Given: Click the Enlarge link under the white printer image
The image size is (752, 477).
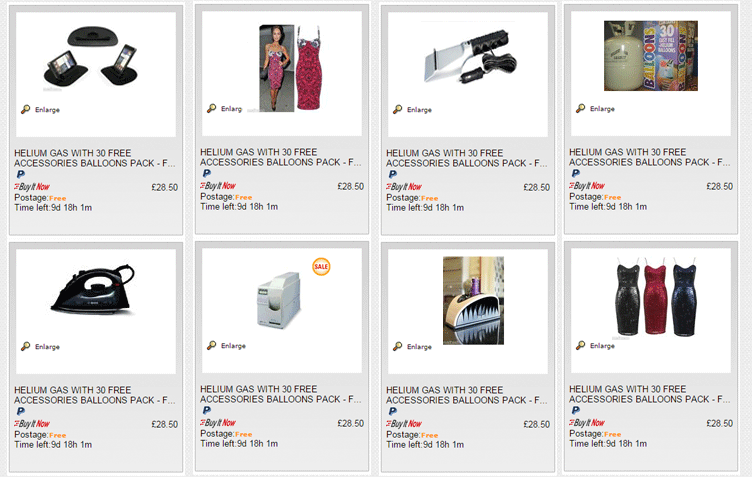Looking at the screenshot, I should click(233, 346).
